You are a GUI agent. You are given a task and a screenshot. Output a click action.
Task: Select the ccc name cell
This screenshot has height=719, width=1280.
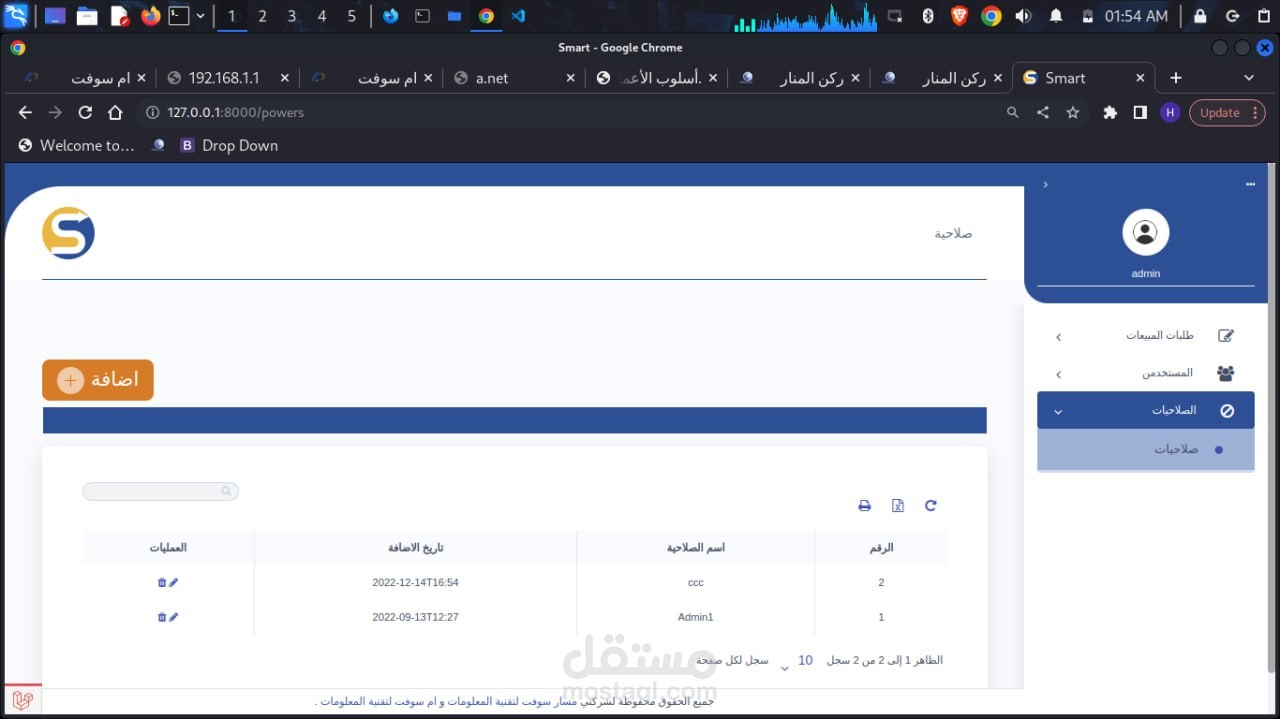pos(696,582)
